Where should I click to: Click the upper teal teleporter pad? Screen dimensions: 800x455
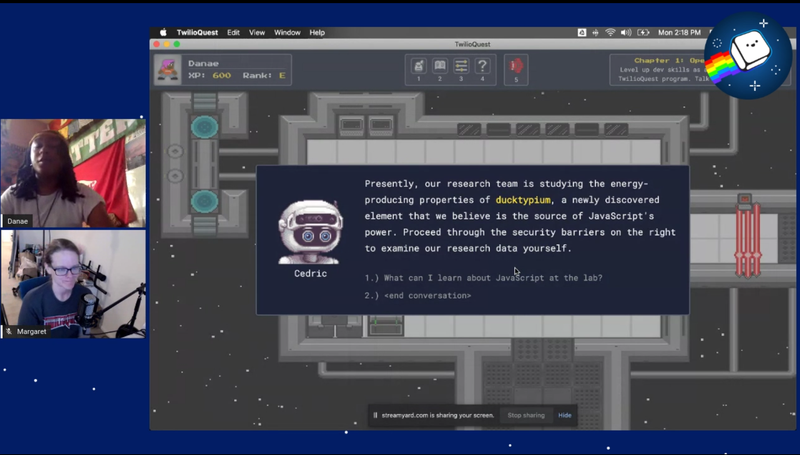click(205, 127)
